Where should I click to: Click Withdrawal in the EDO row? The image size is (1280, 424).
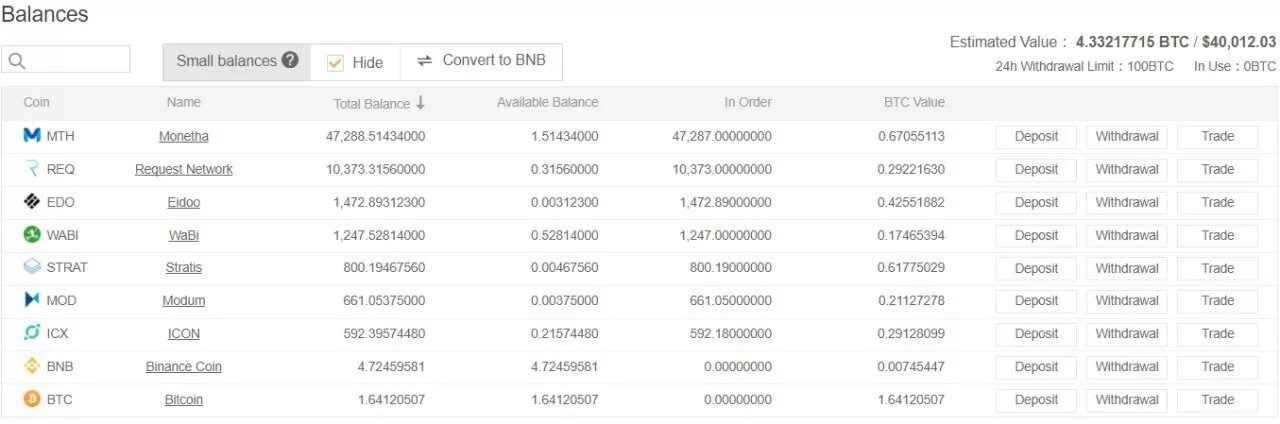(x=1127, y=203)
